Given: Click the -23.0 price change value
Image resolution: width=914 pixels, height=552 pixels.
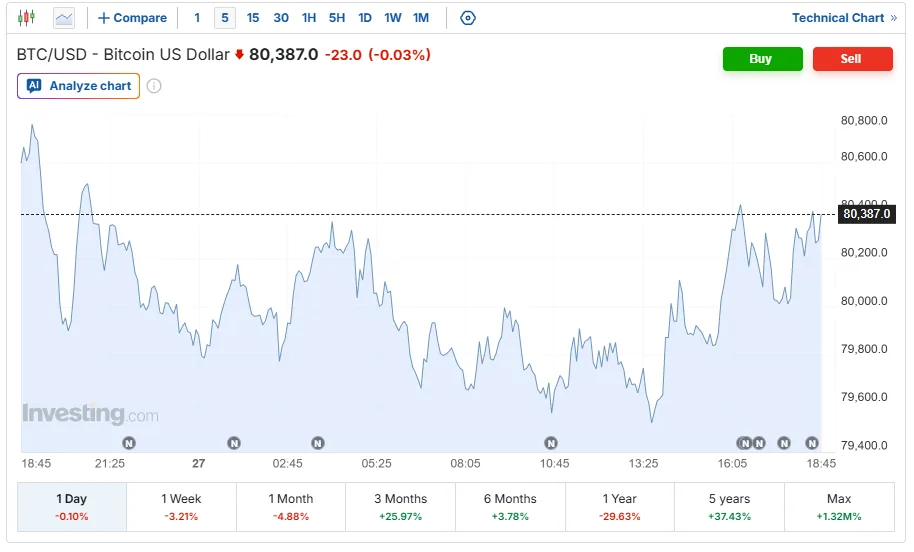Looking at the screenshot, I should pyautogui.click(x=343, y=55).
